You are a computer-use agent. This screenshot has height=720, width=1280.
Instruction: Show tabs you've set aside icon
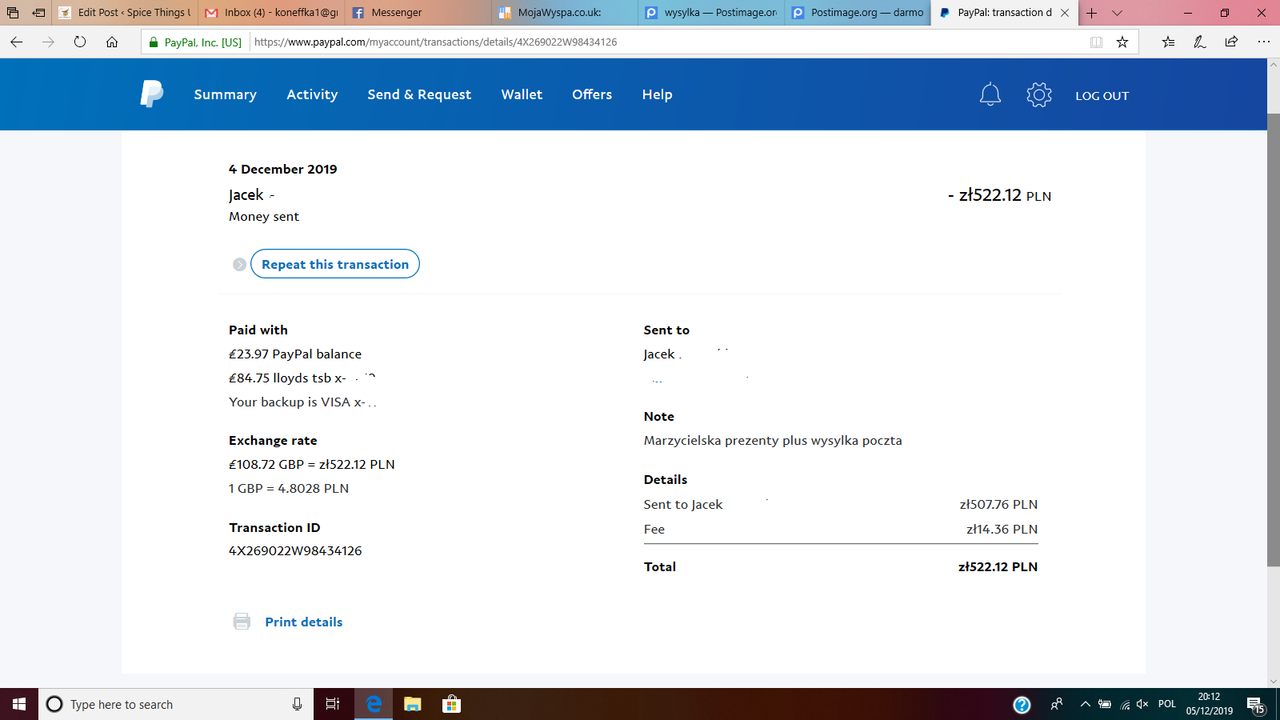(x=12, y=13)
